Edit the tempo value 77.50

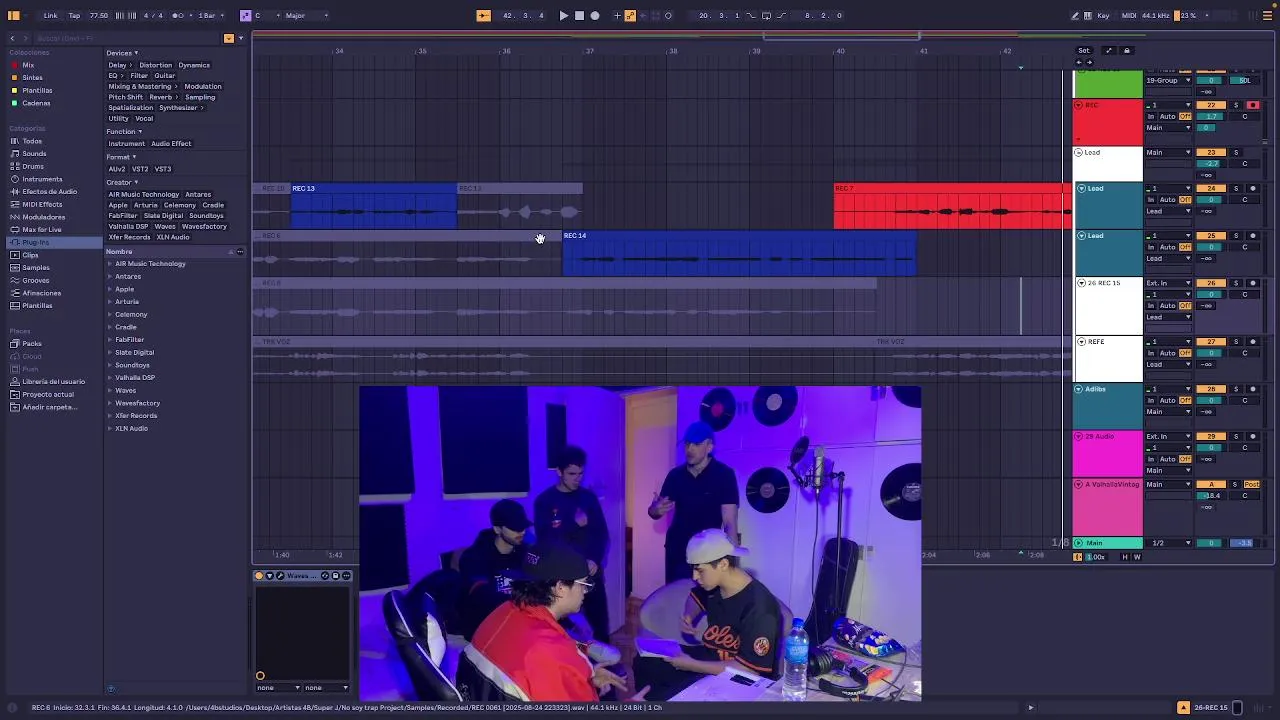(x=99, y=15)
